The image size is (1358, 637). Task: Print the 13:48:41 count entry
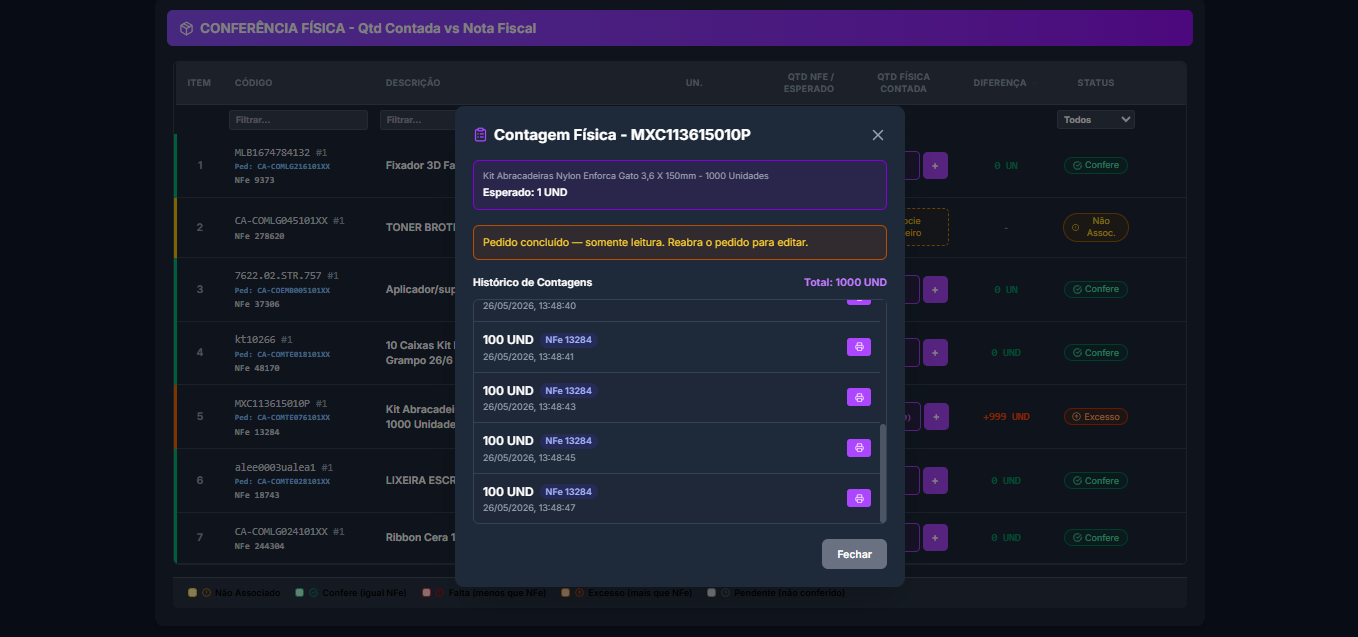coord(859,347)
